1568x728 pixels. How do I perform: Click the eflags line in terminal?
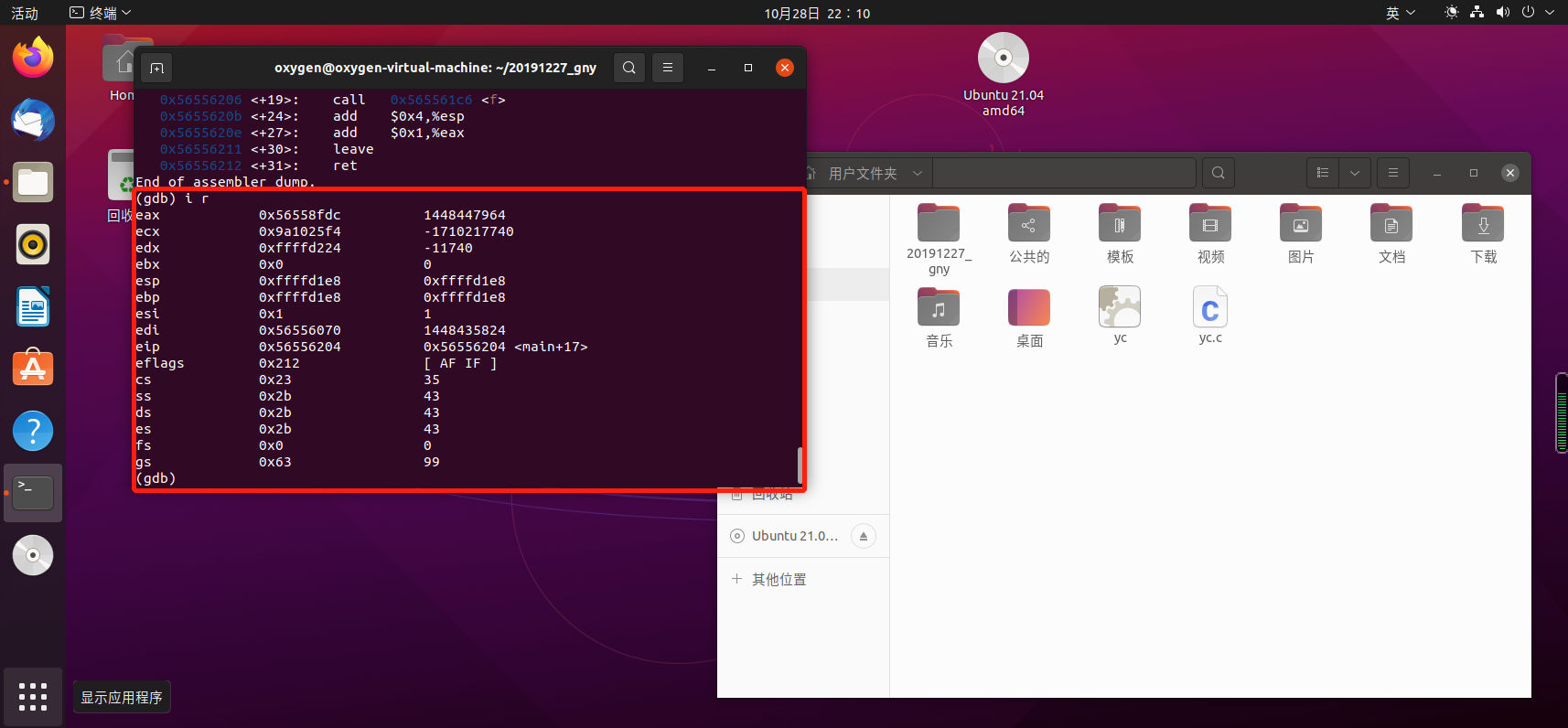point(317,363)
